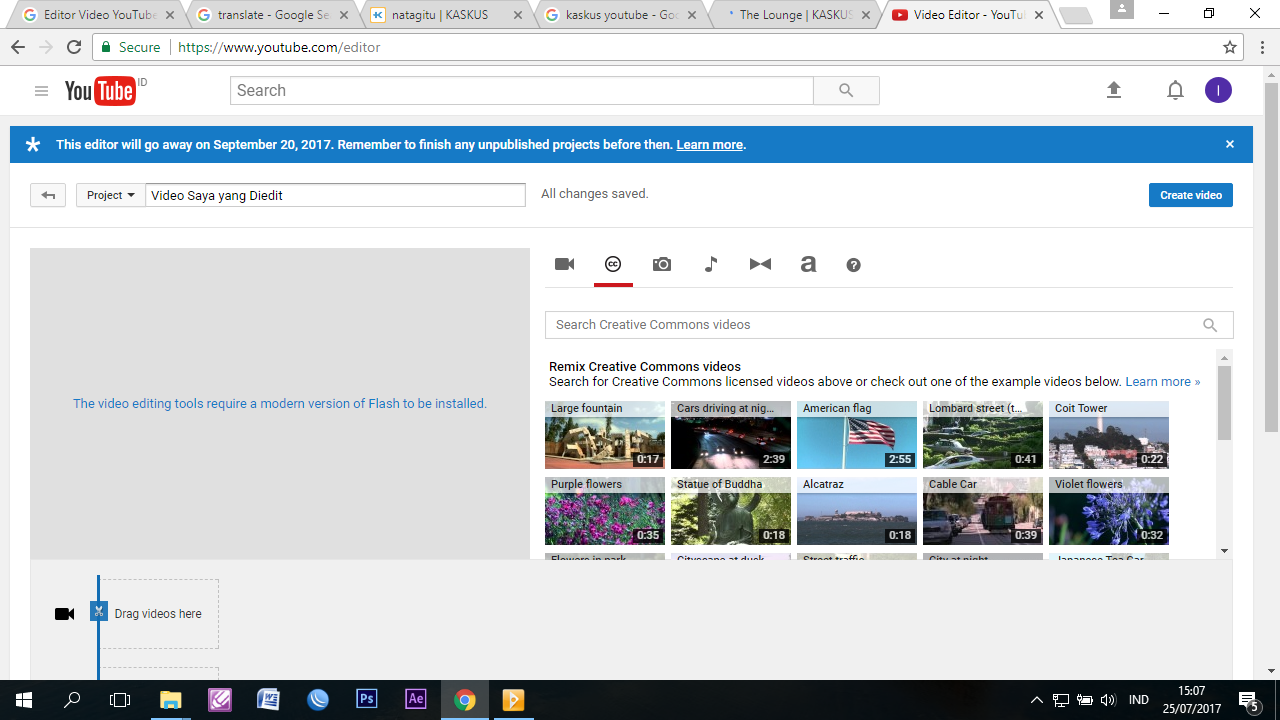This screenshot has width=1280, height=720.
Task: Click the Flash required message link
Action: point(280,404)
